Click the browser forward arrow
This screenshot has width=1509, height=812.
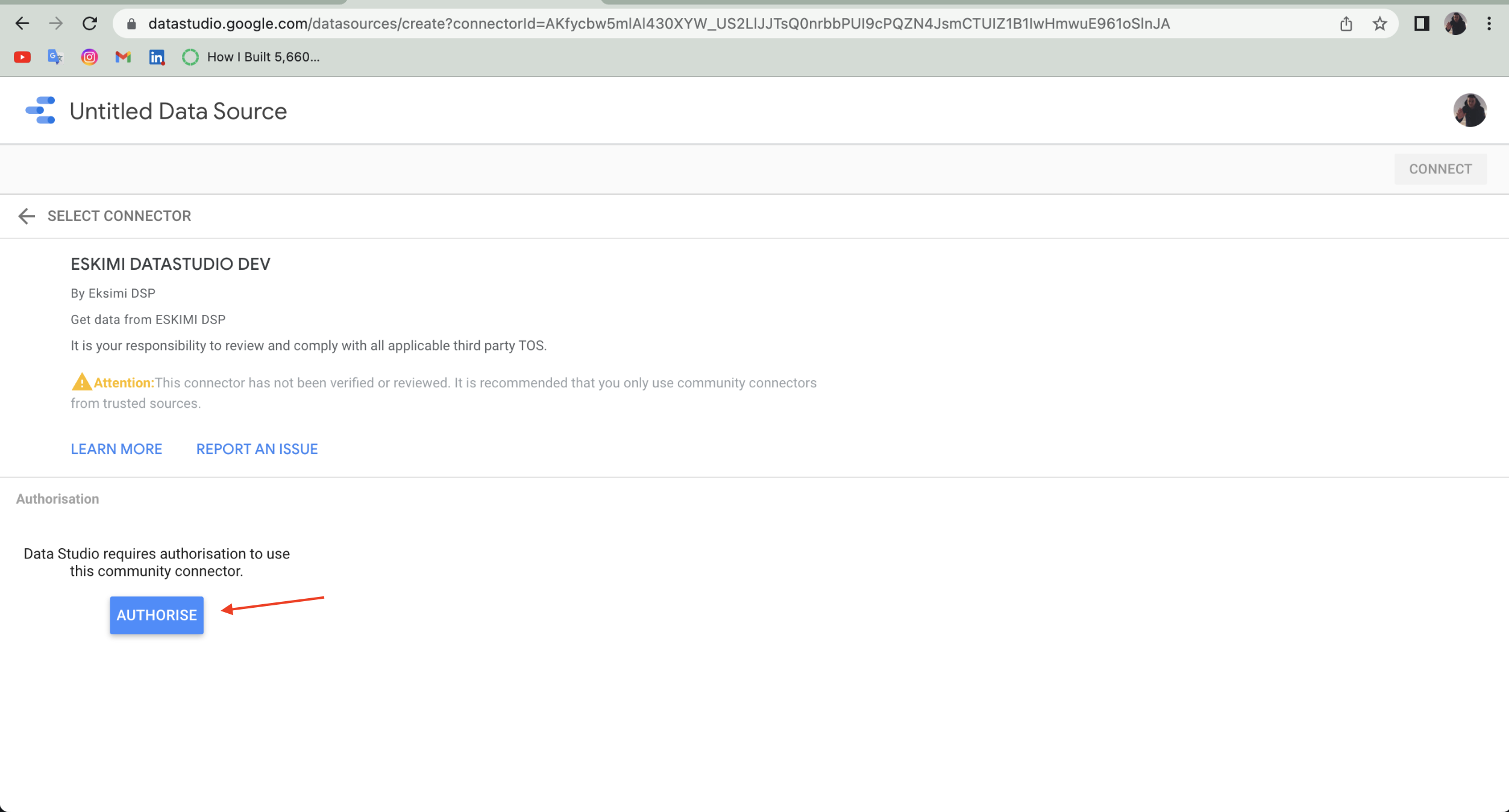click(x=55, y=23)
